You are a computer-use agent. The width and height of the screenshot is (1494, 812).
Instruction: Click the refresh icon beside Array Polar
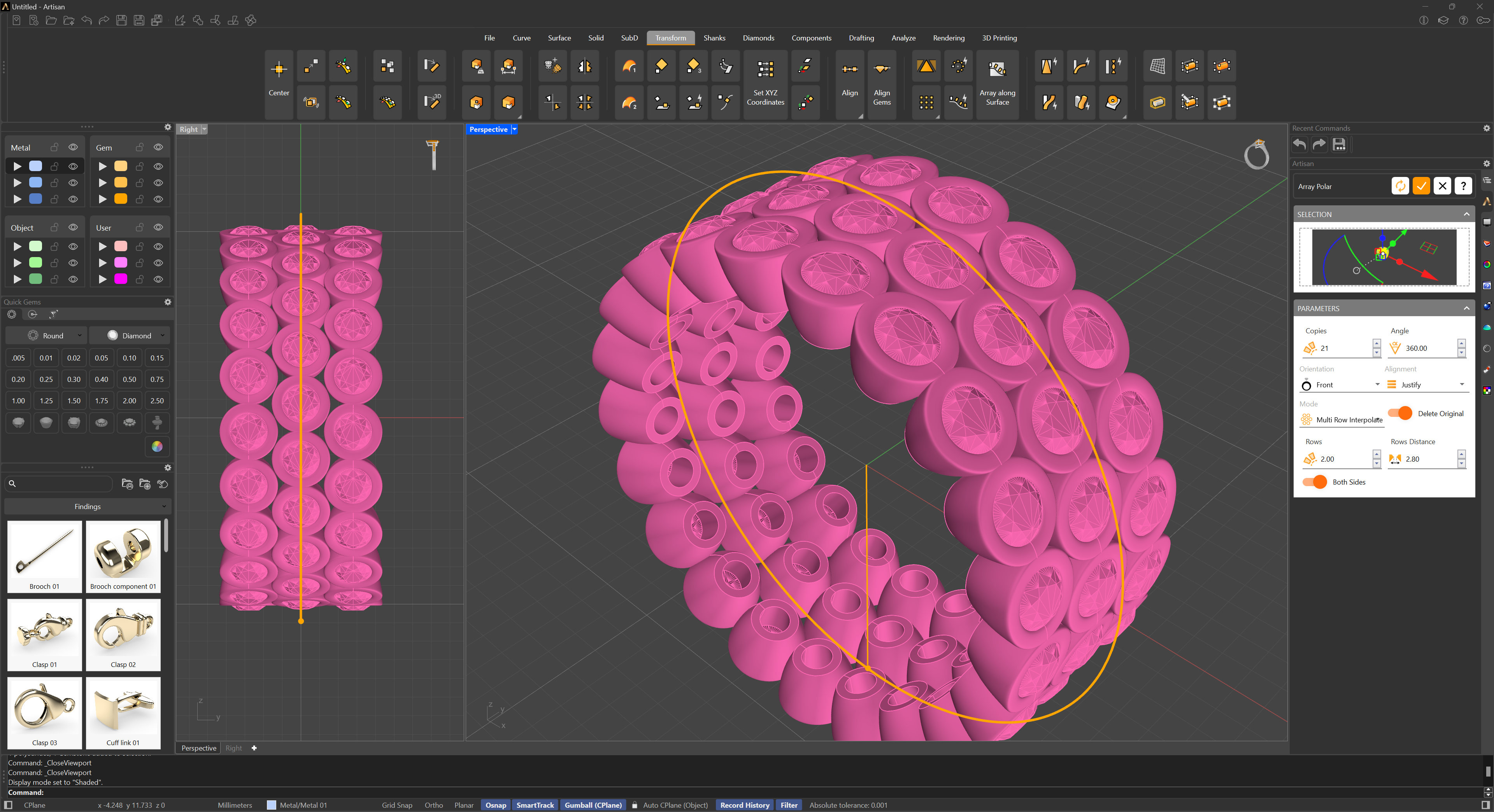pyautogui.click(x=1400, y=186)
